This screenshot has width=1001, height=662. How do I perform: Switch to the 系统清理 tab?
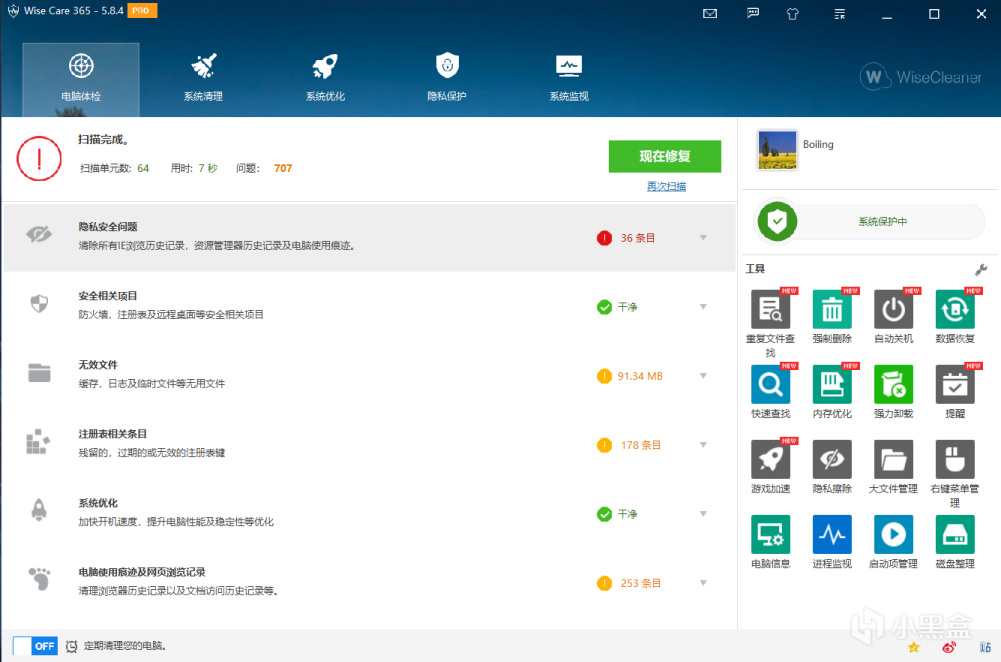203,79
